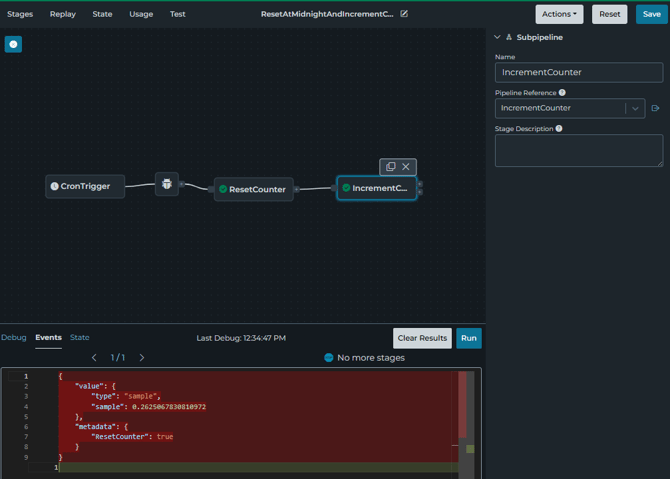Viewport: 670px width, 479px height.
Task: Open the Test tab
Action: tap(178, 14)
